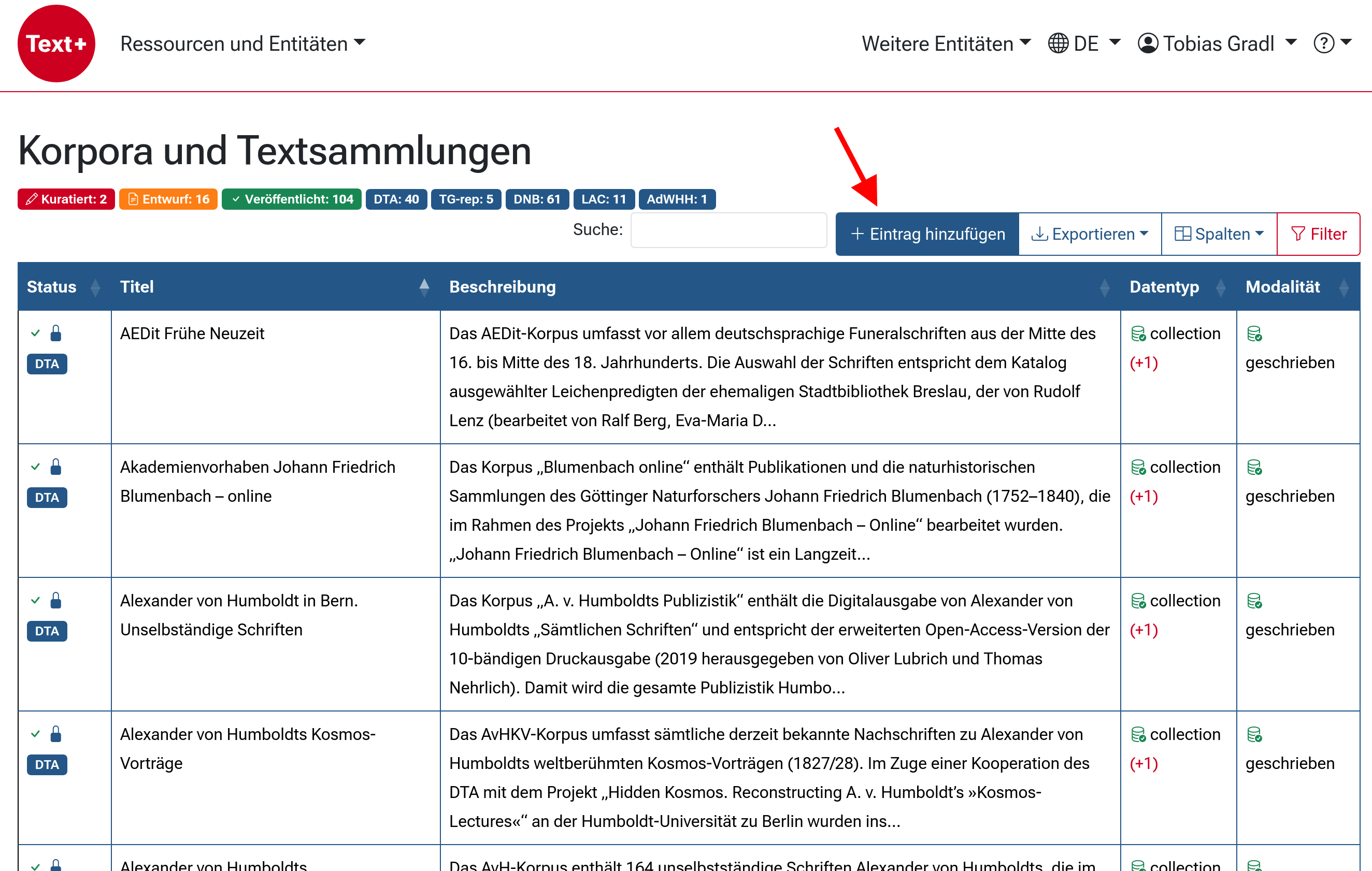
Task: Click the globe language icon
Action: 1058,44
